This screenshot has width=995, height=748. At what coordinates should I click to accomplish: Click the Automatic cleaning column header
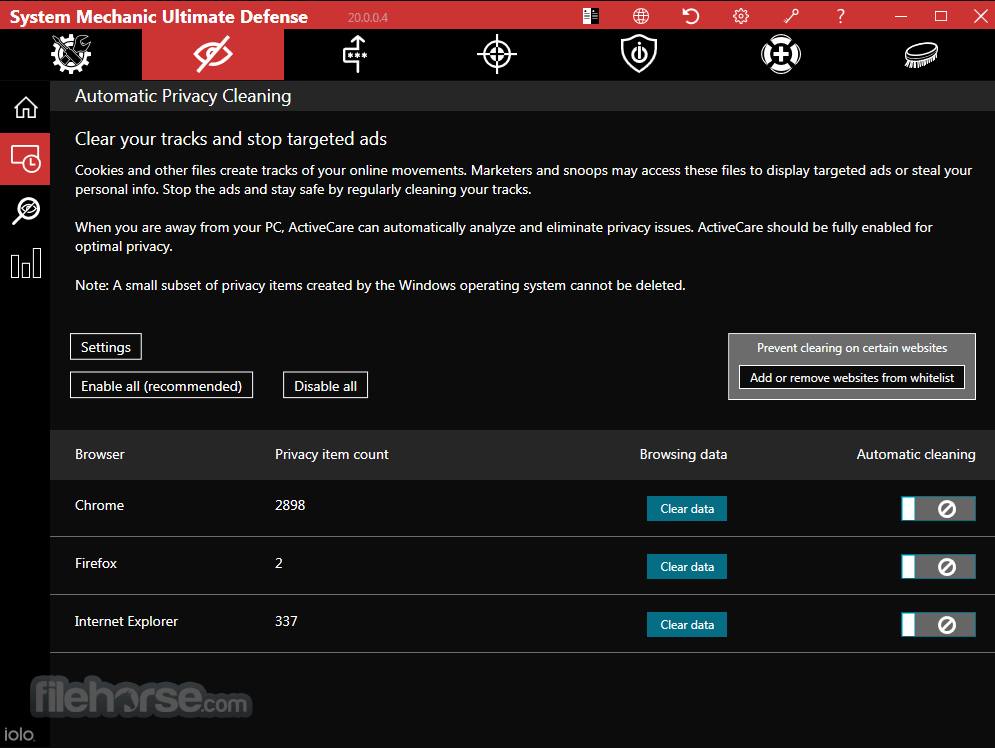pos(916,454)
